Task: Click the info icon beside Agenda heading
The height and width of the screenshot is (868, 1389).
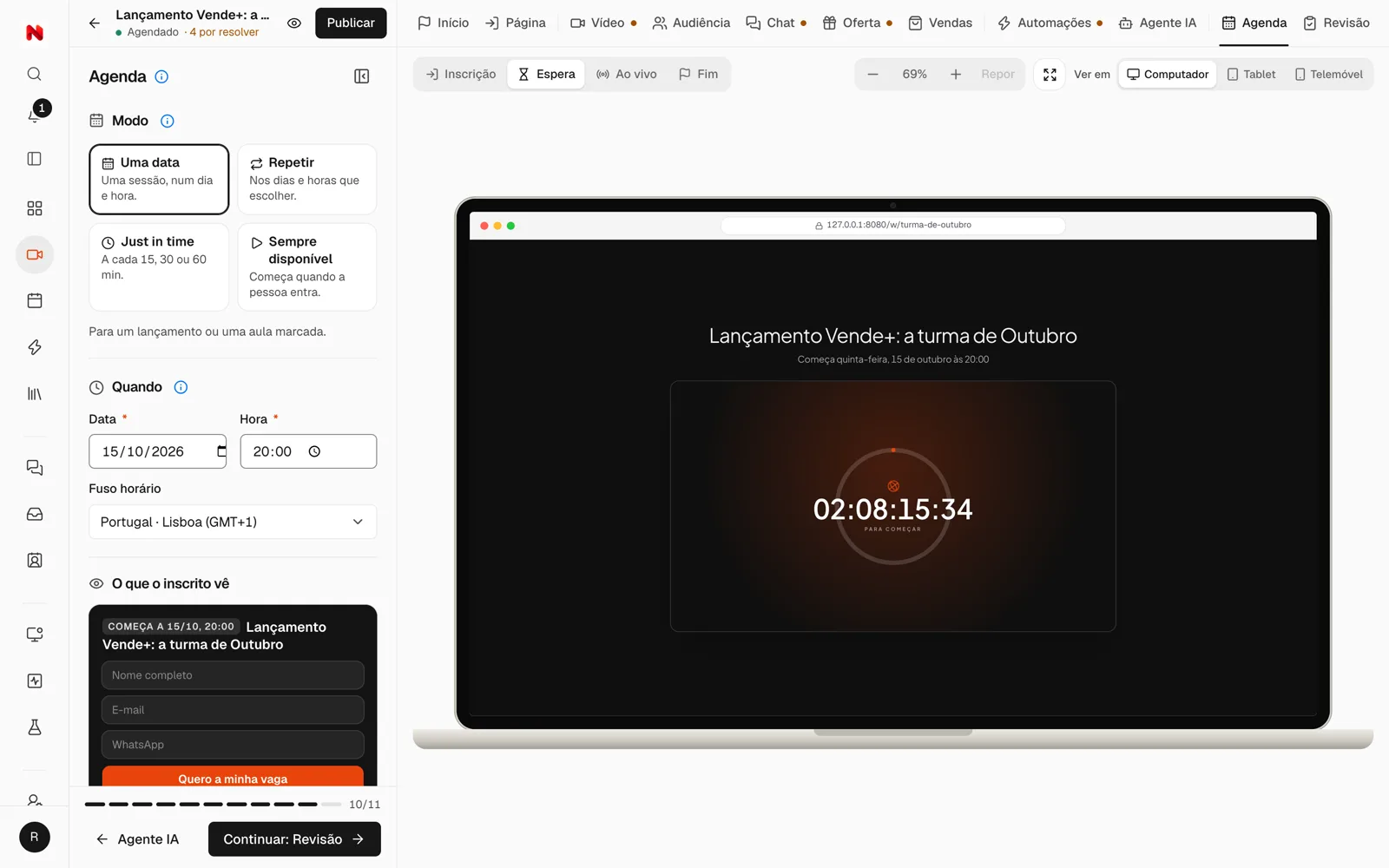Action: (161, 76)
